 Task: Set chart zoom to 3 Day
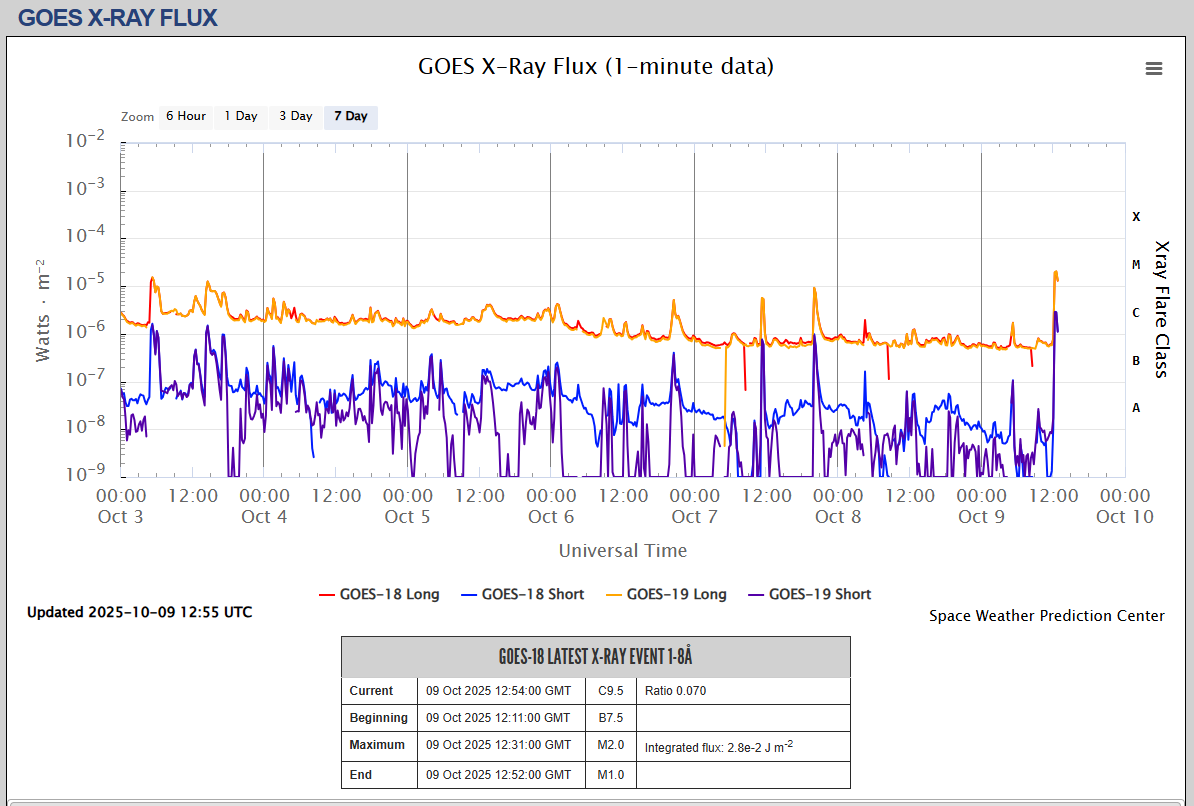click(295, 116)
